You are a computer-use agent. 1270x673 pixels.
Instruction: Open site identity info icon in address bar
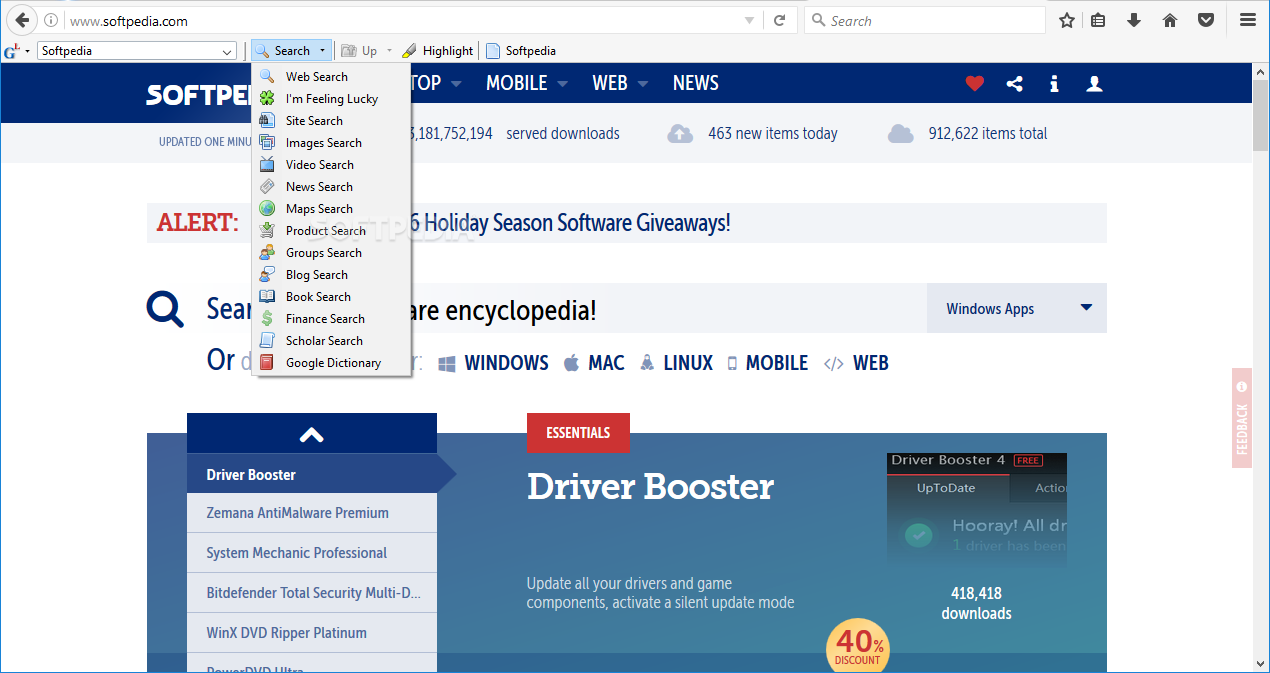[x=51, y=20]
